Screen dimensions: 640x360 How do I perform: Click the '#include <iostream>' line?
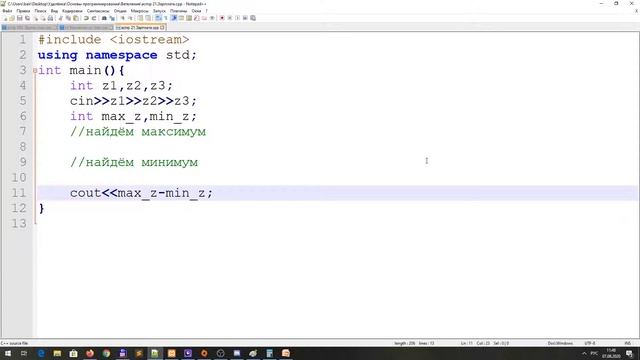click(x=113, y=40)
